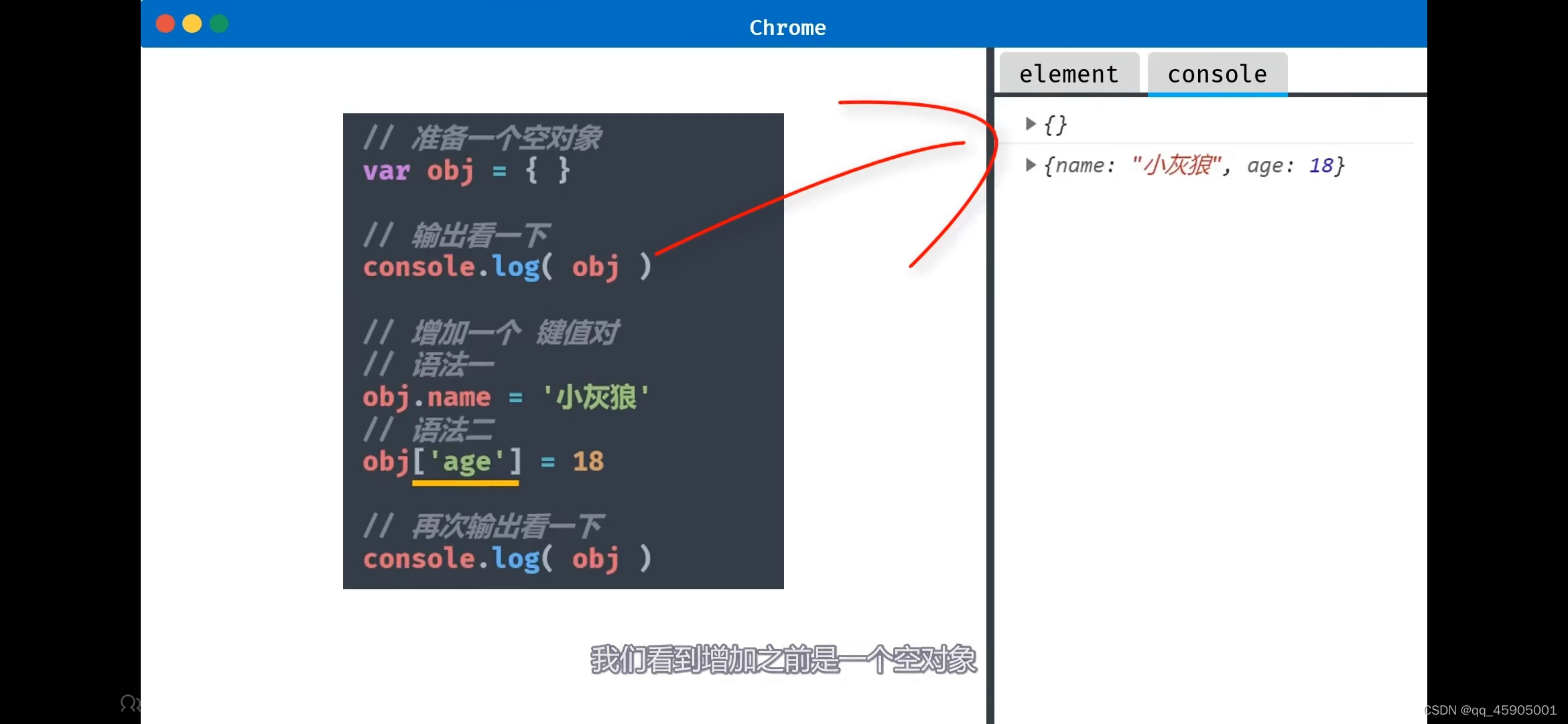Click the first console.log( obj ) line
This screenshot has width=1568, height=724.
[x=507, y=267]
